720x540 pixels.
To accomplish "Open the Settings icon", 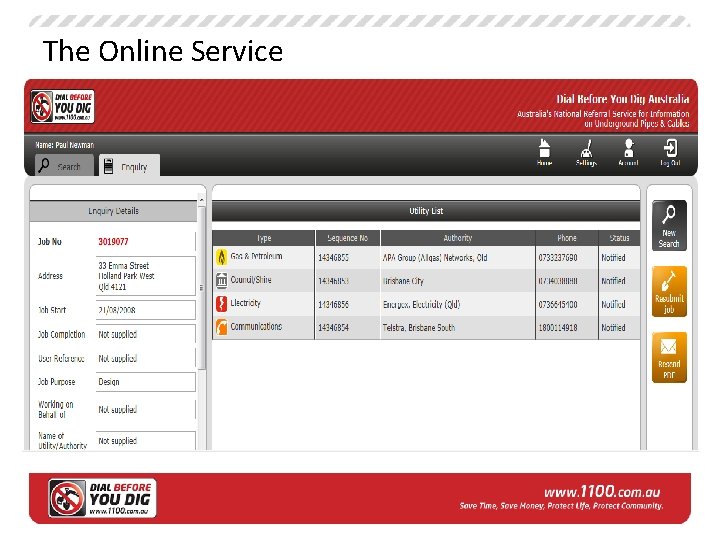I will [586, 152].
